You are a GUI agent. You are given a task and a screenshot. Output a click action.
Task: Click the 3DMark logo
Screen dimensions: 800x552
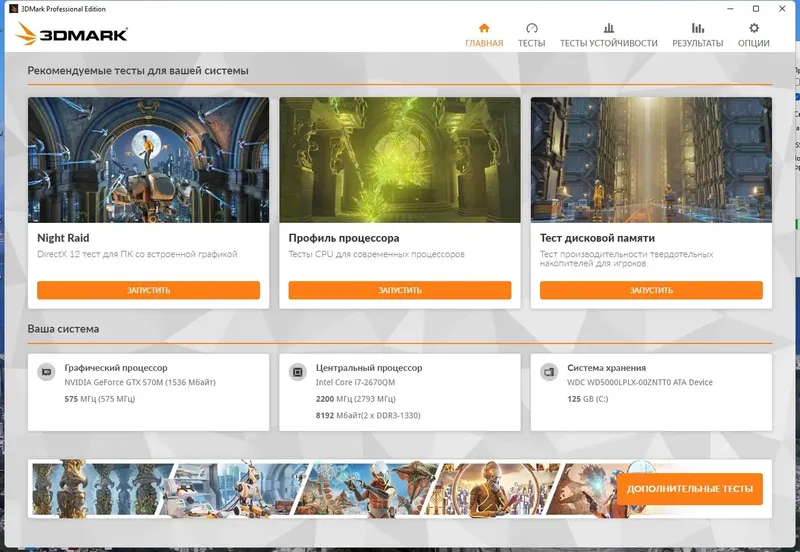click(x=71, y=34)
